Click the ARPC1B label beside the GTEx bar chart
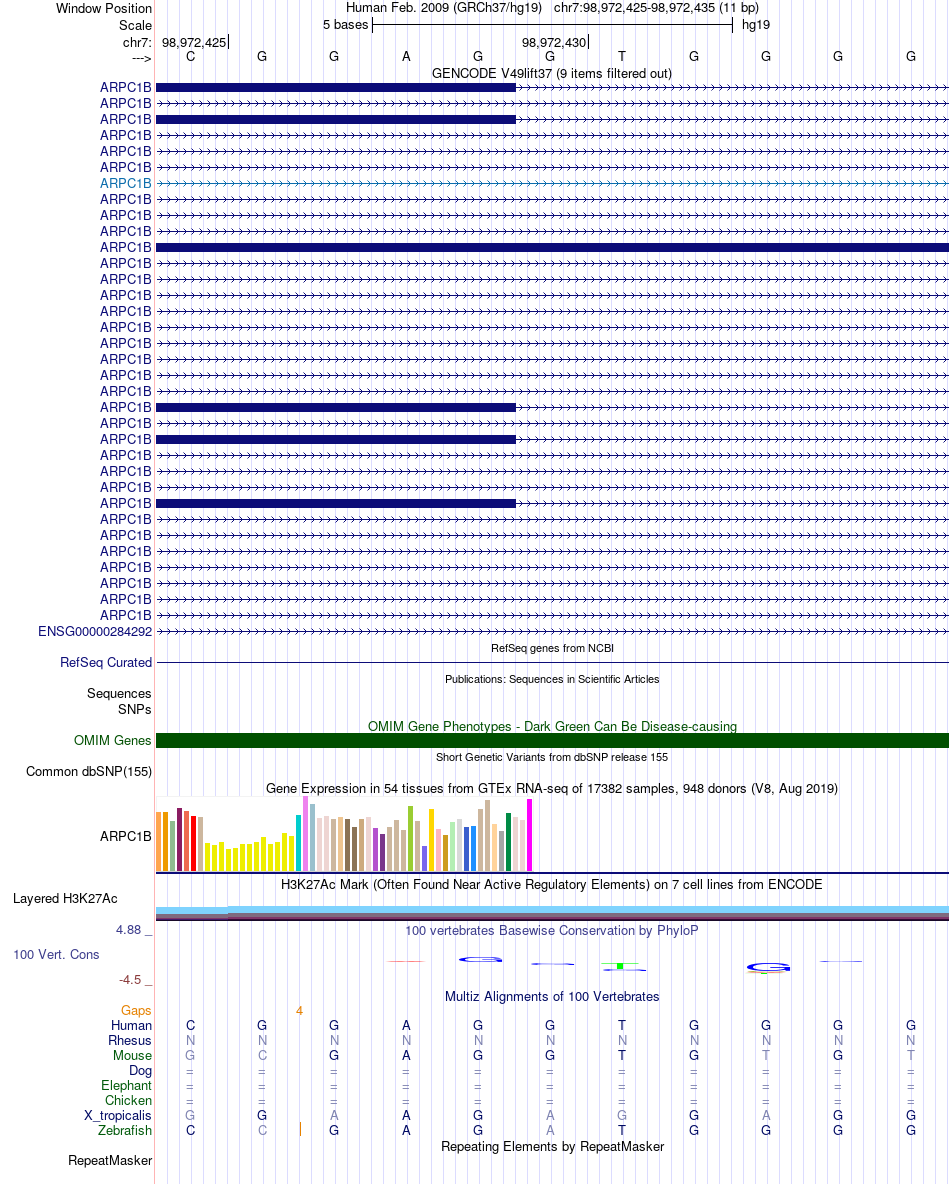Image resolution: width=950 pixels, height=1184 pixels. [125, 837]
